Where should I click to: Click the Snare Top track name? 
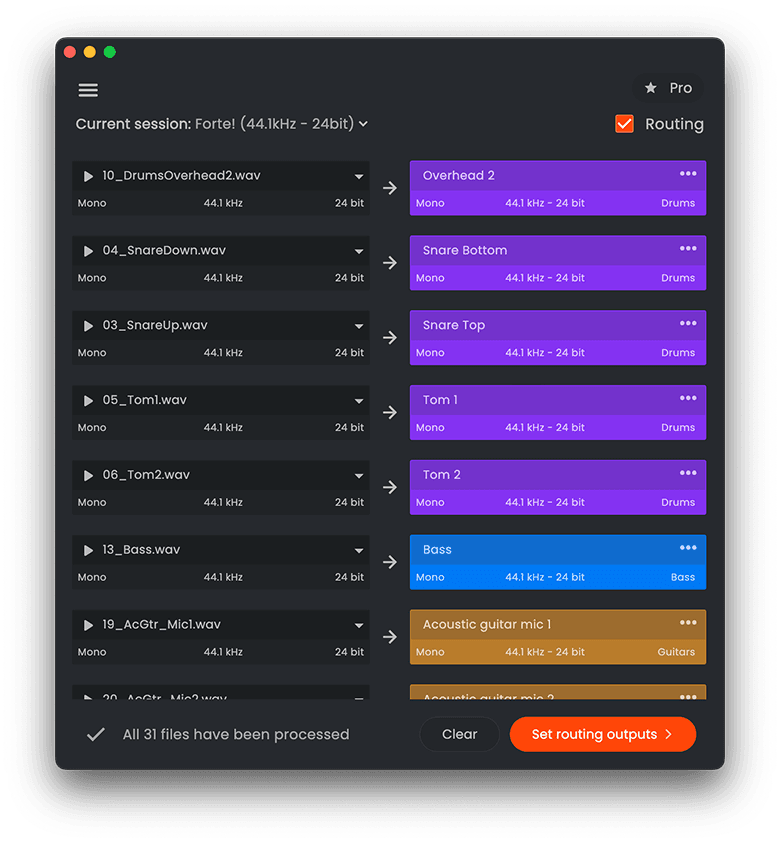coord(454,326)
